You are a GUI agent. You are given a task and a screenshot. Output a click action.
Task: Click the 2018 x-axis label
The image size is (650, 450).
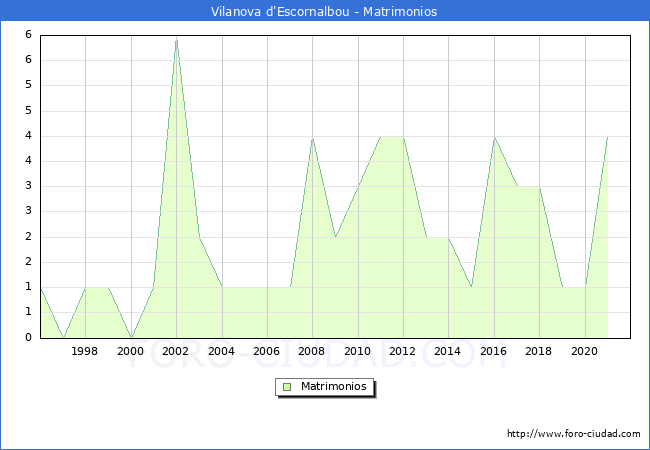click(538, 351)
